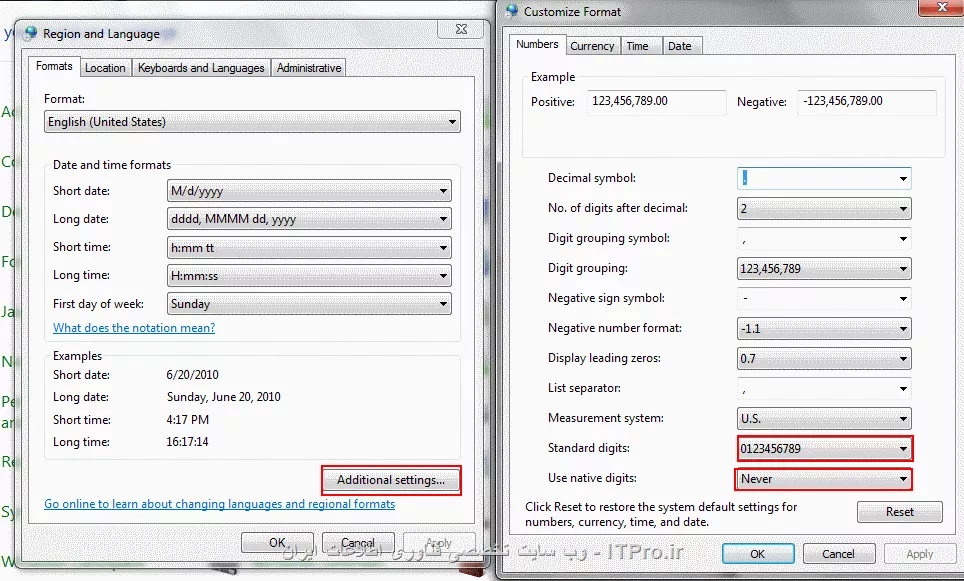Image resolution: width=964 pixels, height=581 pixels.
Task: Click the Long date example Sunday, June 20, 2010
Action: 224,397
